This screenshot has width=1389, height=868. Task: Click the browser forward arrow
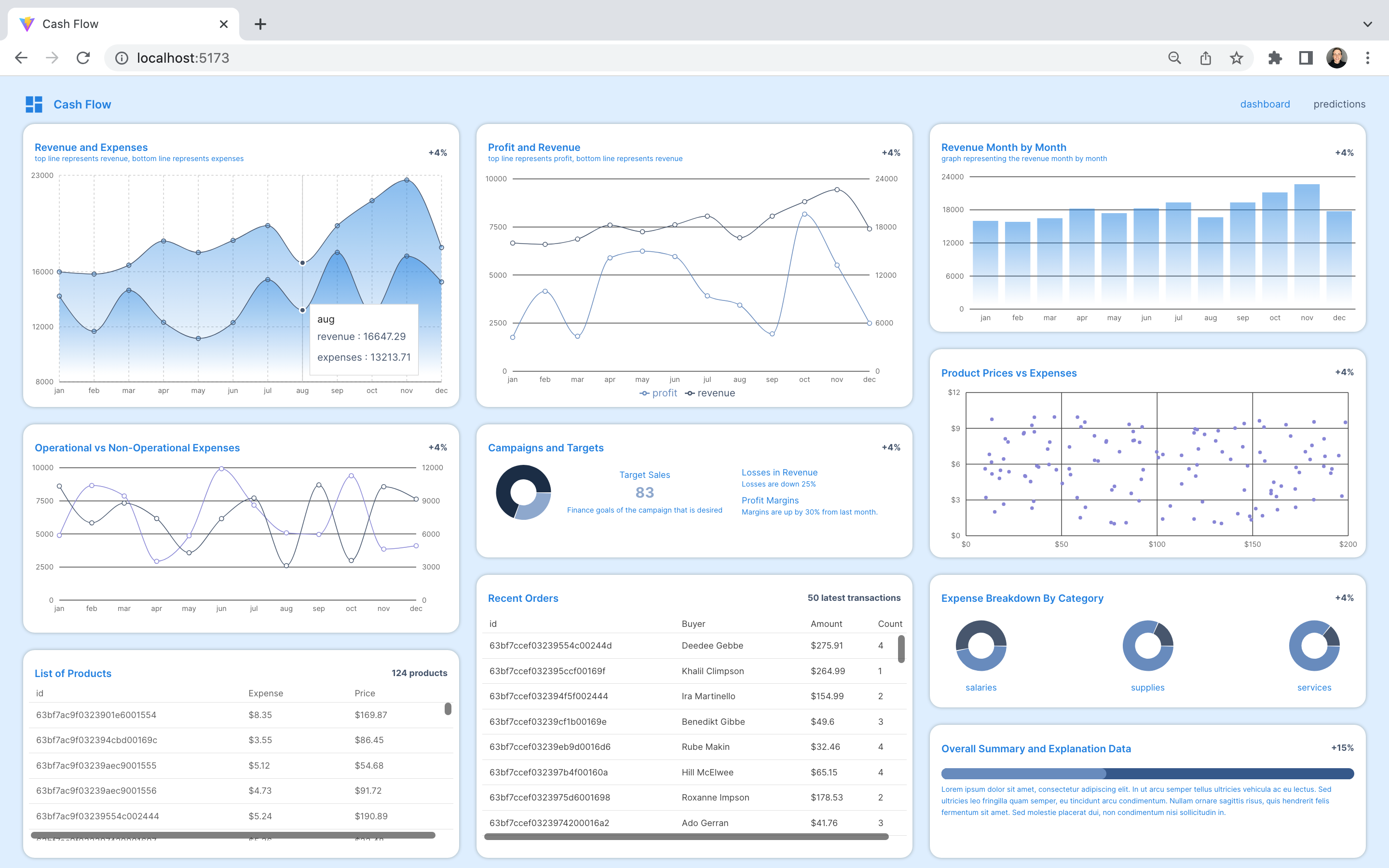(52, 58)
